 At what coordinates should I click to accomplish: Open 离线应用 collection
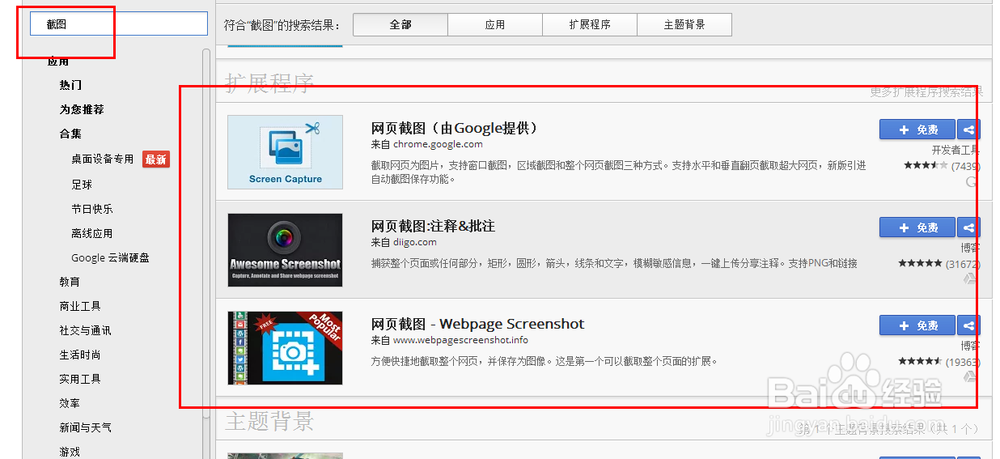[92, 233]
